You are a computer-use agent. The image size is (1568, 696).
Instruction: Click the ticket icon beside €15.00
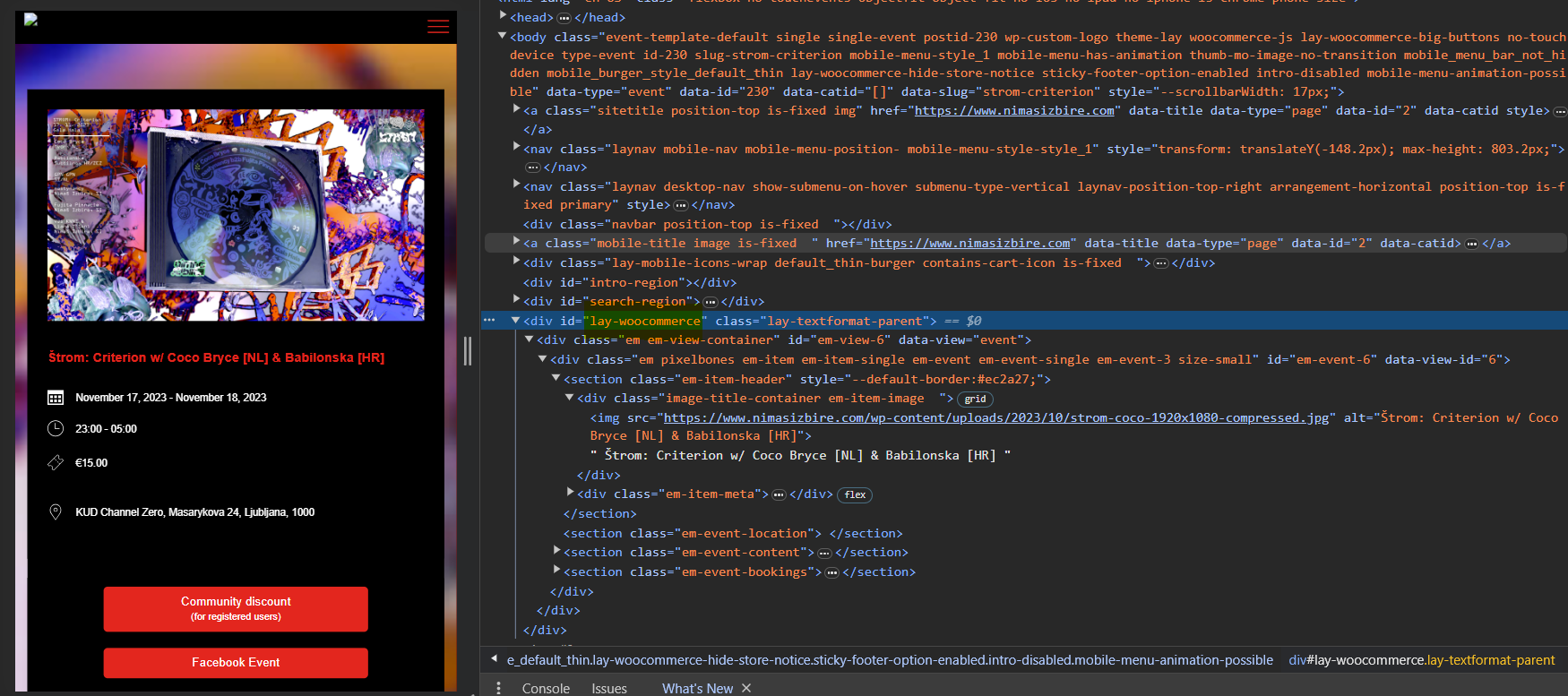tap(56, 462)
